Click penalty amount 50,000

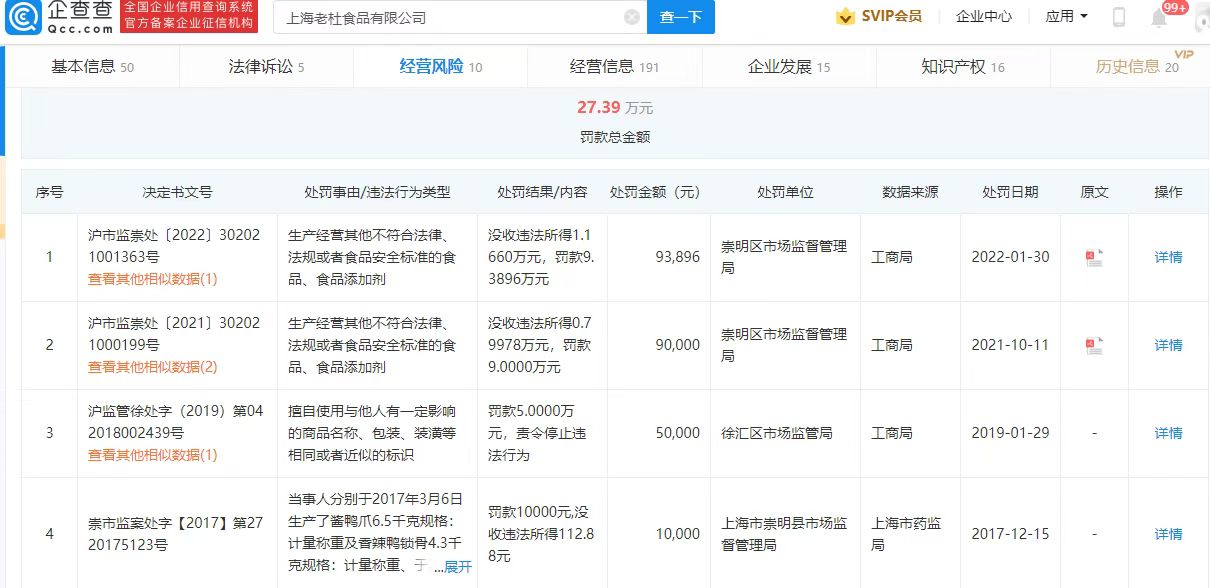pos(677,433)
